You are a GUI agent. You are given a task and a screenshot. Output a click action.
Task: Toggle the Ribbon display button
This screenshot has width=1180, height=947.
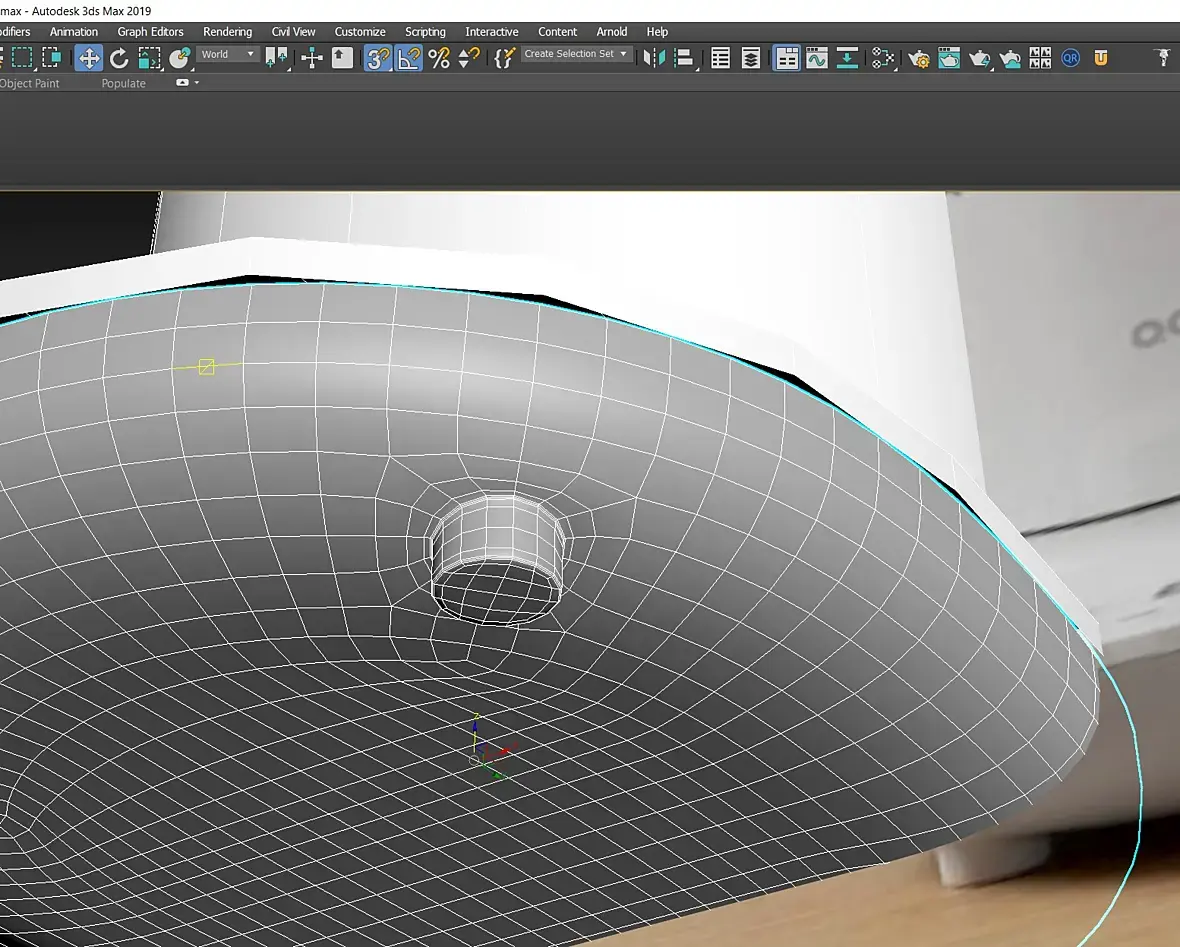(x=787, y=58)
